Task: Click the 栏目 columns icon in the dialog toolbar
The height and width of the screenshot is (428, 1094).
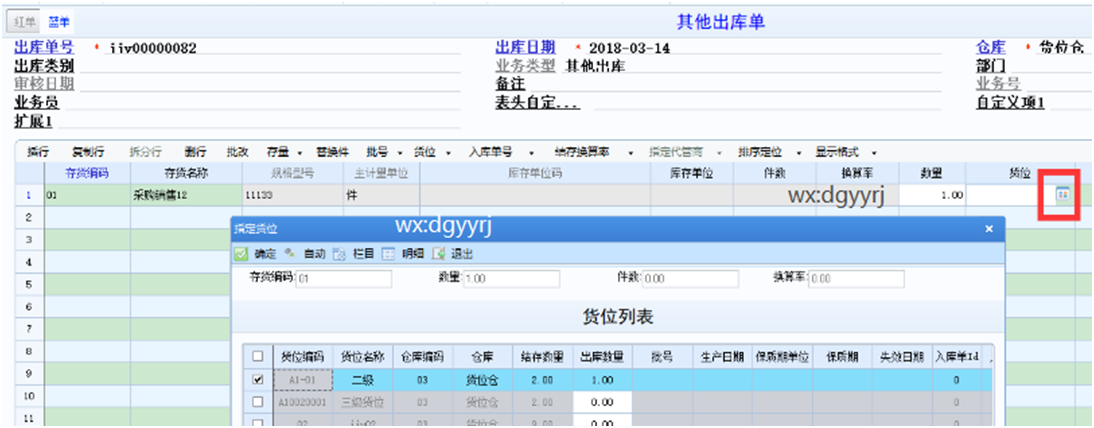Action: click(x=340, y=254)
